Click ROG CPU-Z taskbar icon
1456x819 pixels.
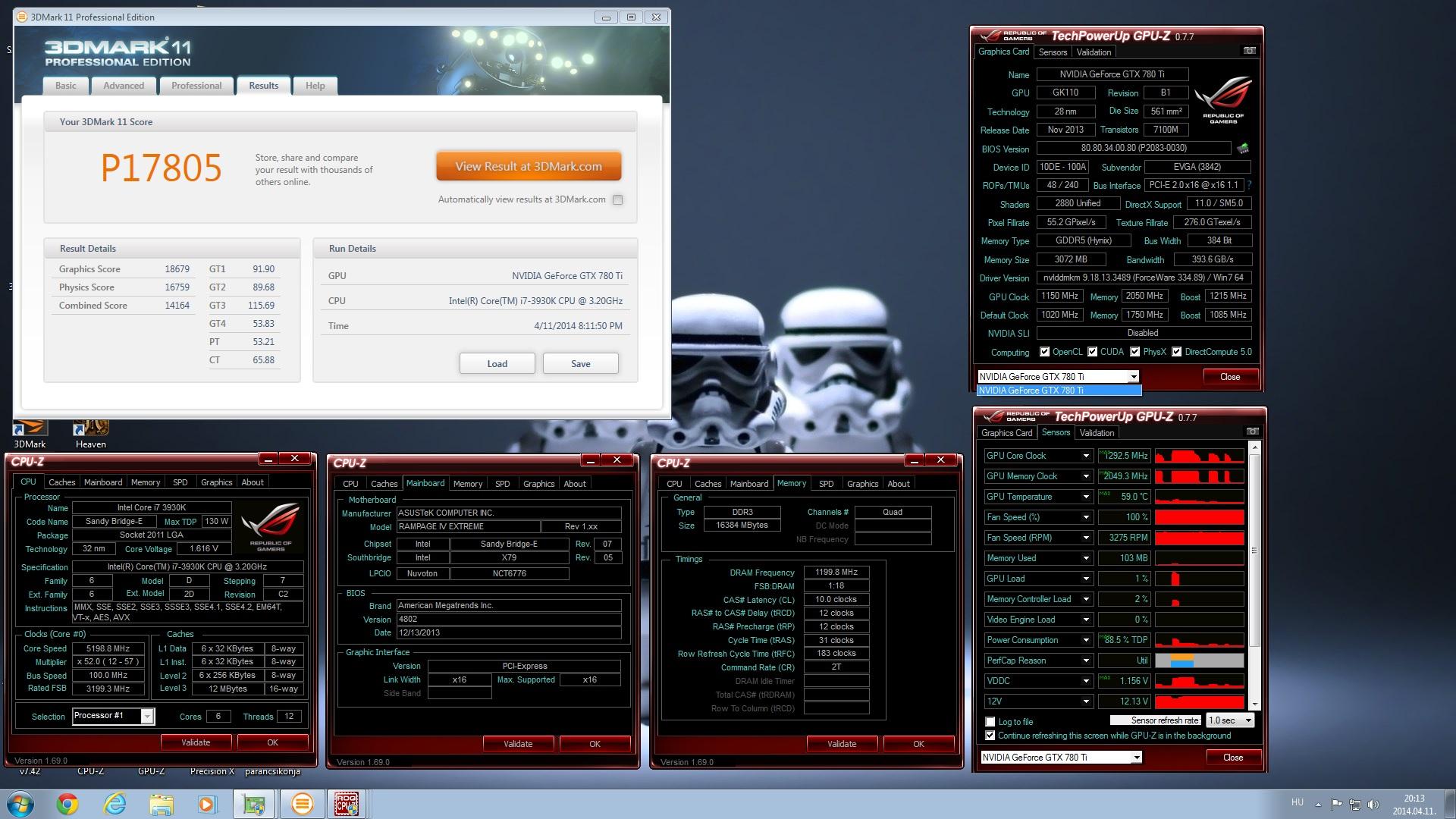[x=347, y=804]
